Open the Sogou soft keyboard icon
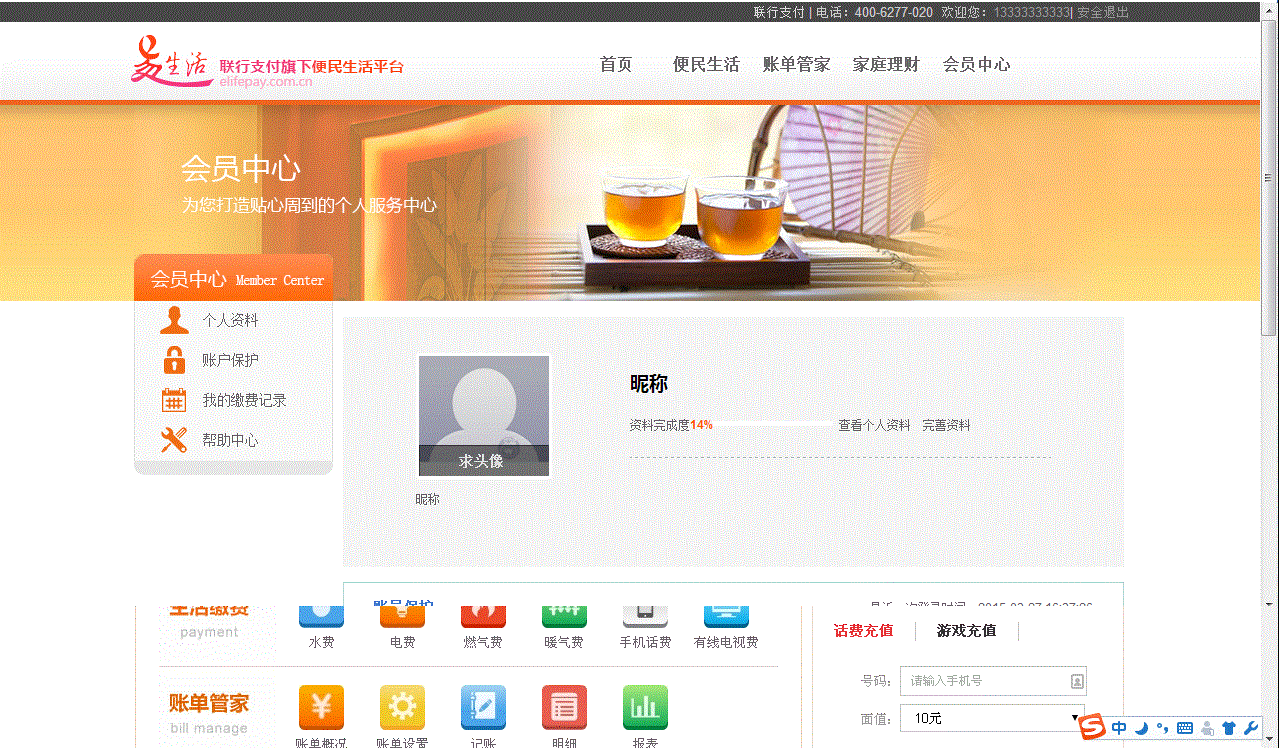This screenshot has height=748, width=1279. [x=1185, y=728]
